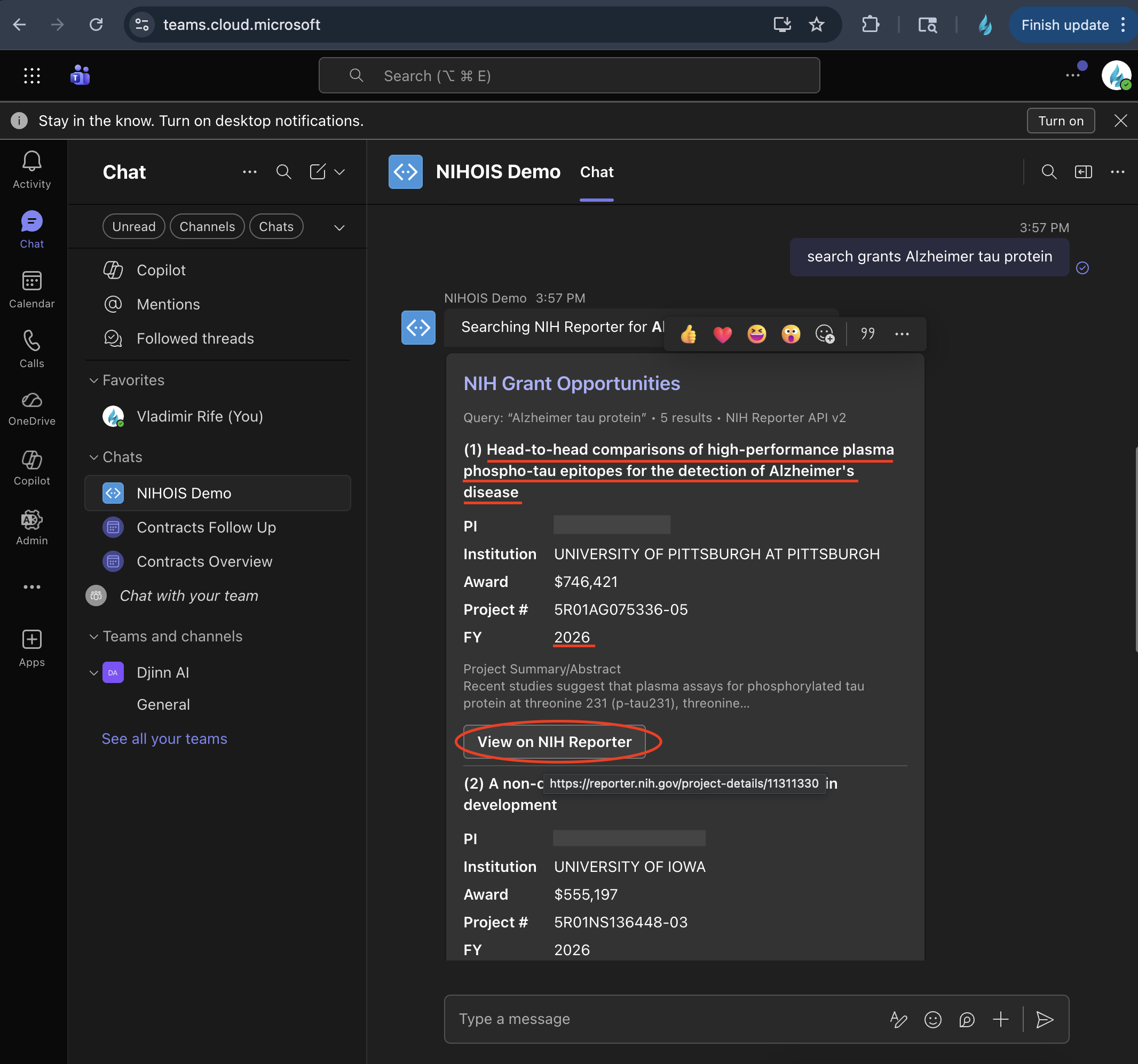Bookmark this page star icon

pyautogui.click(x=817, y=25)
